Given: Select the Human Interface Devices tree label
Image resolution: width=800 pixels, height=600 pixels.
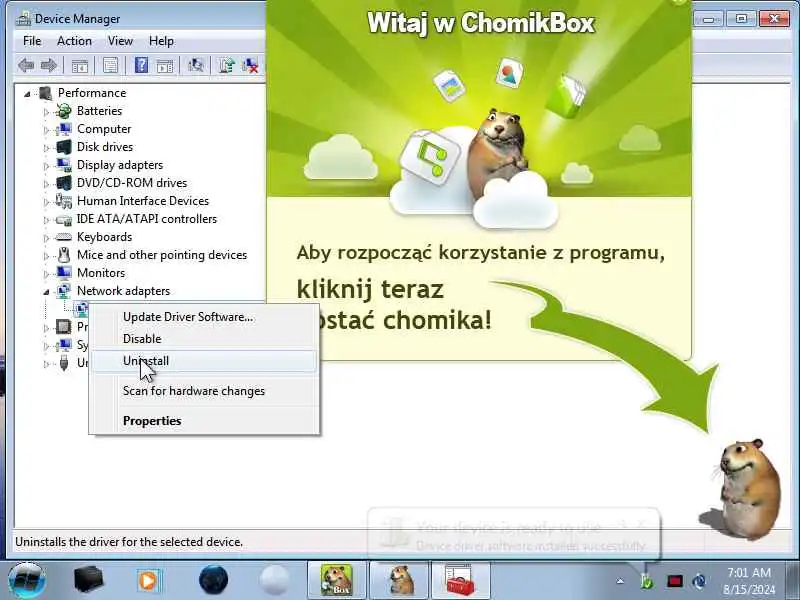Looking at the screenshot, I should pos(143,201).
